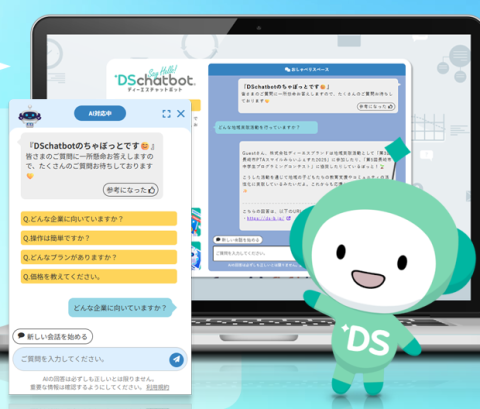Click the 参考になった thumbs-up button in the left chat widget
This screenshot has width=480, height=409.
tap(131, 190)
